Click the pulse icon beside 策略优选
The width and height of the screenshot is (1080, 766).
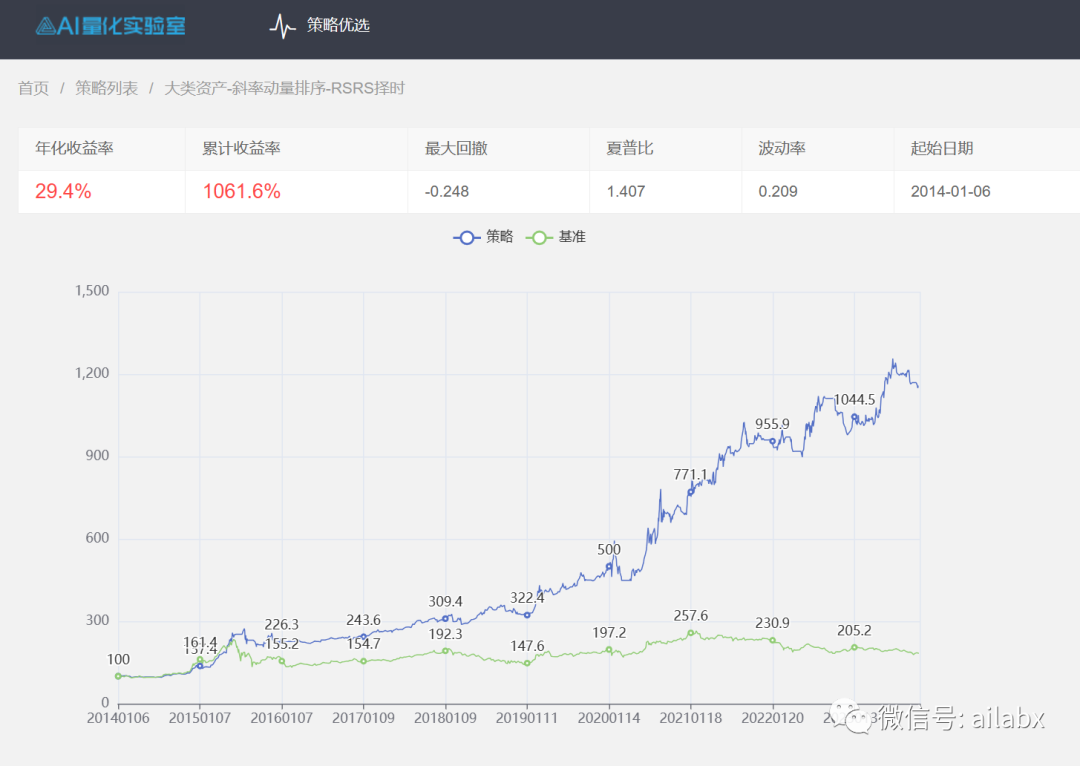click(x=282, y=26)
